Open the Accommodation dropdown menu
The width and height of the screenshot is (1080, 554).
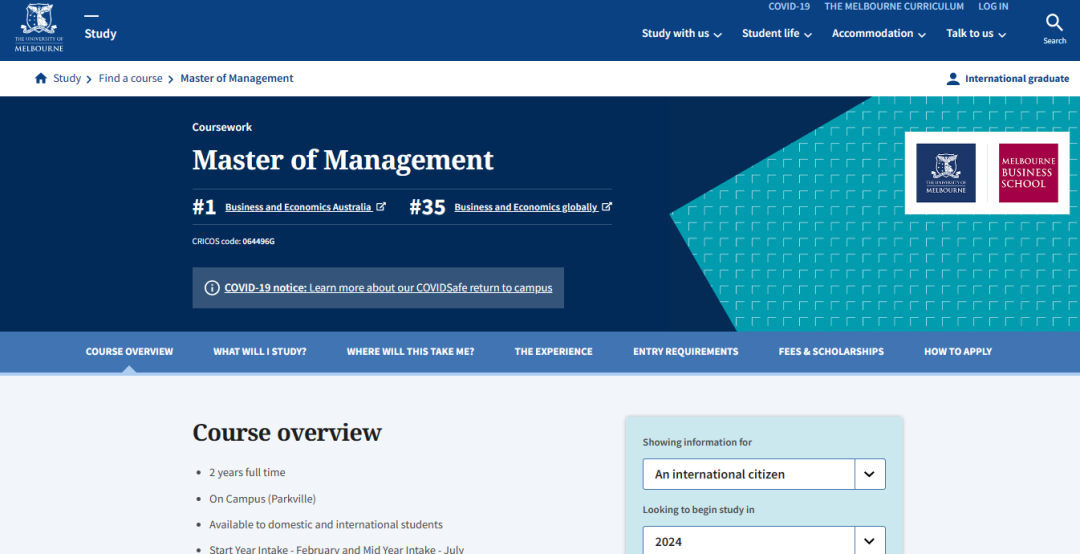(879, 34)
